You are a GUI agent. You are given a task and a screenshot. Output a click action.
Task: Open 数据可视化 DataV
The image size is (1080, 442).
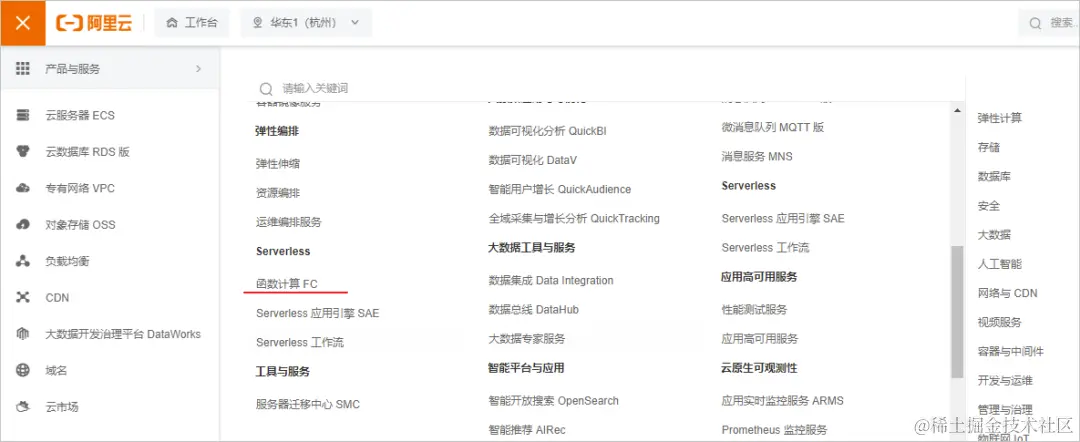pyautogui.click(x=532, y=160)
